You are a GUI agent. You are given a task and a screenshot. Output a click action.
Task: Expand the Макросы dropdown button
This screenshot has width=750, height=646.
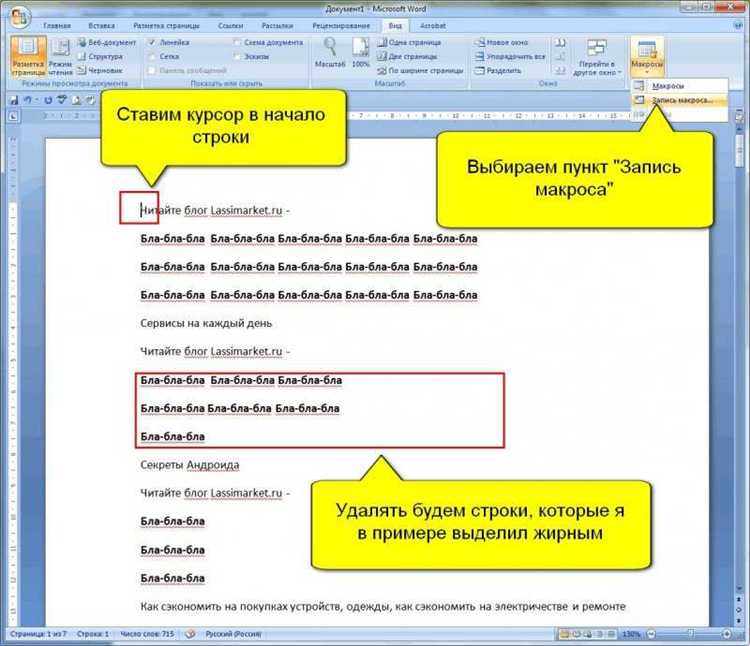647,56
